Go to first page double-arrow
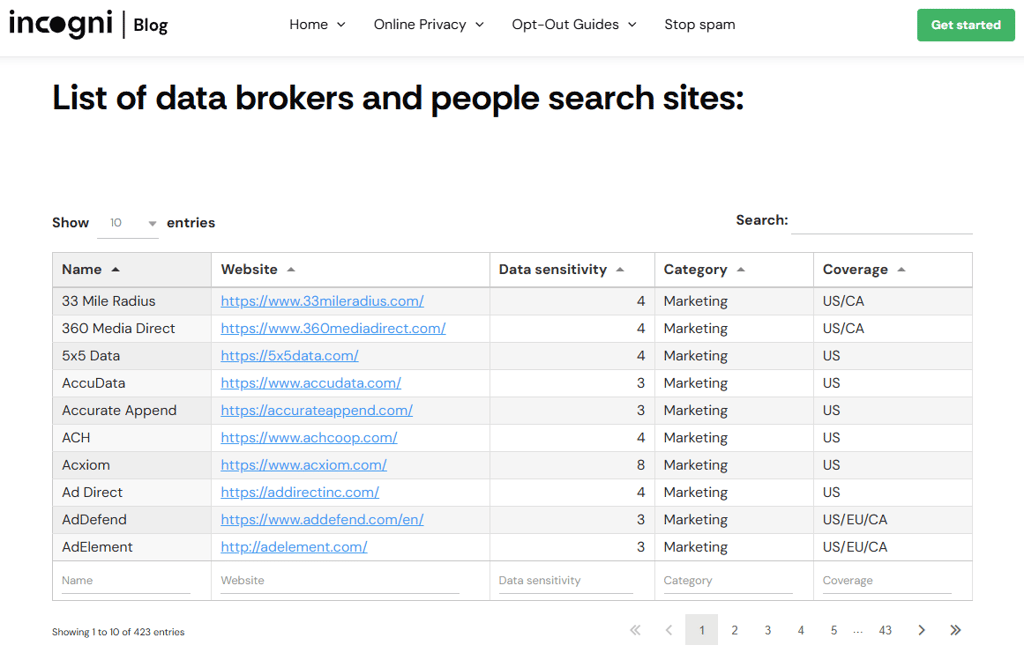The height and width of the screenshot is (660, 1024). [x=635, y=630]
